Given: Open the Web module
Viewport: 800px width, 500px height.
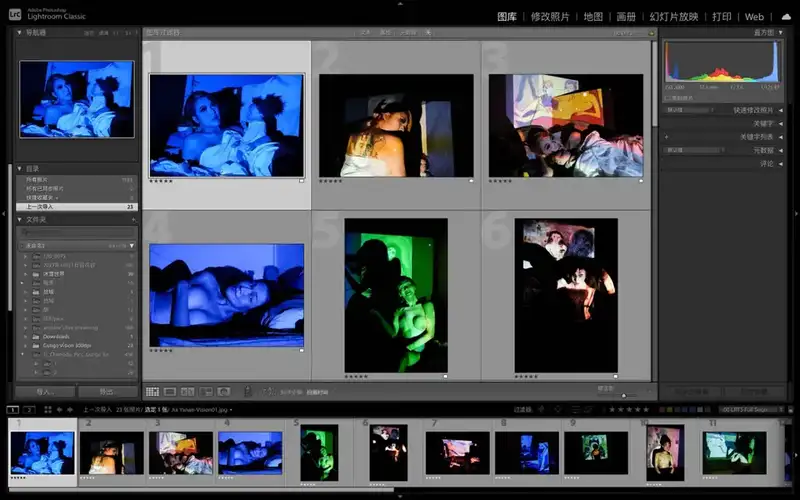Looking at the screenshot, I should coord(754,17).
